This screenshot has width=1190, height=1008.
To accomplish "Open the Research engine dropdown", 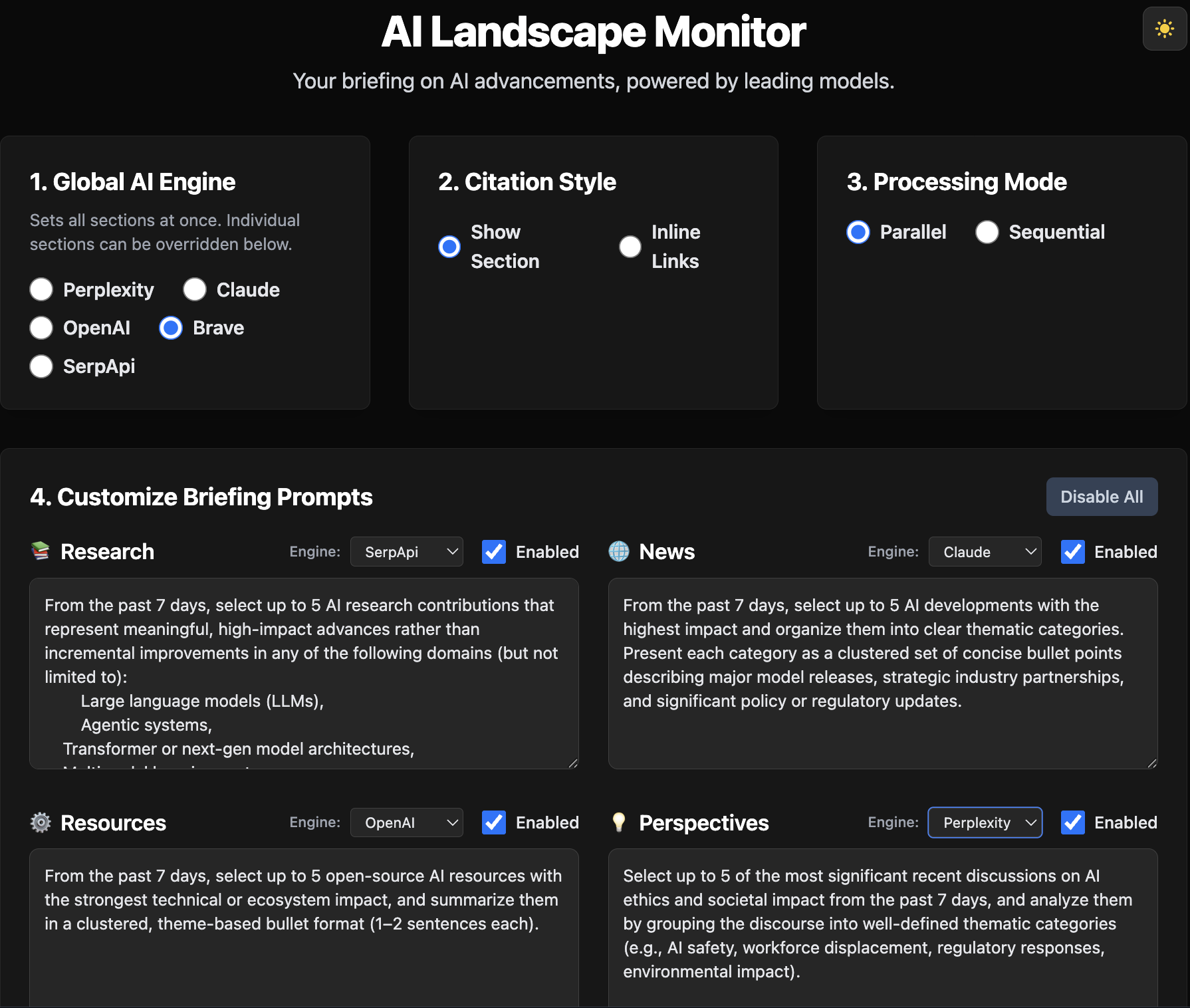I will [x=406, y=551].
